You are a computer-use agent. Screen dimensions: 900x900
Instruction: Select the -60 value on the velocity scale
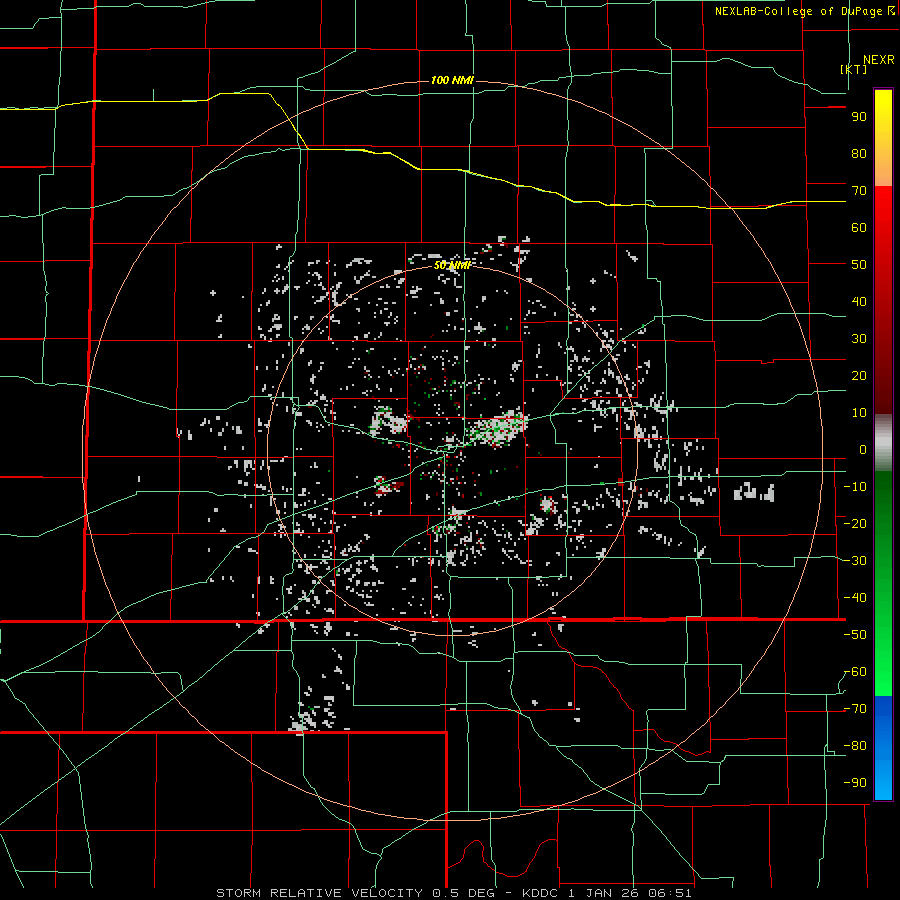855,672
